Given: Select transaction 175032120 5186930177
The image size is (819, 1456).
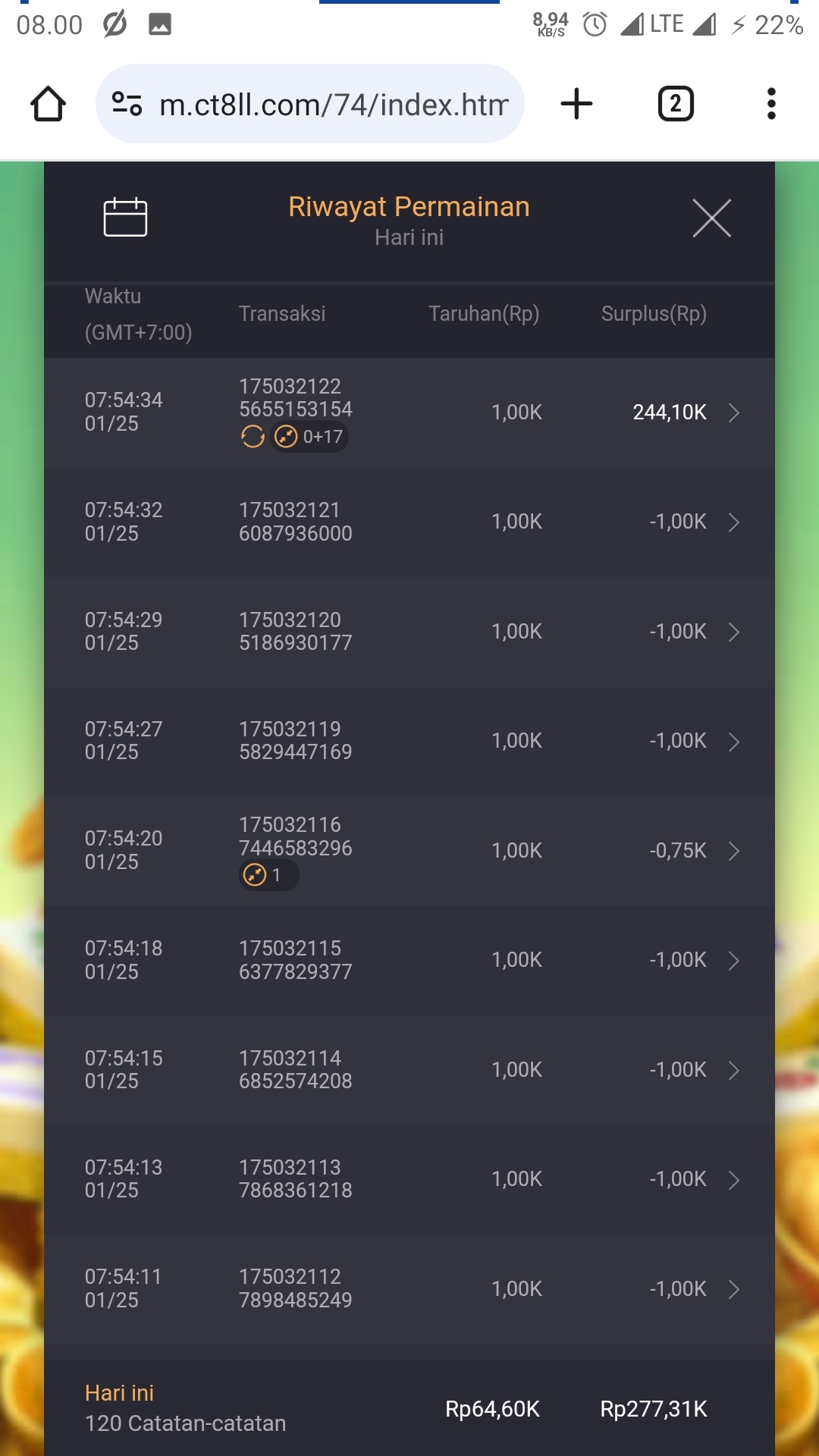Looking at the screenshot, I should [x=295, y=632].
